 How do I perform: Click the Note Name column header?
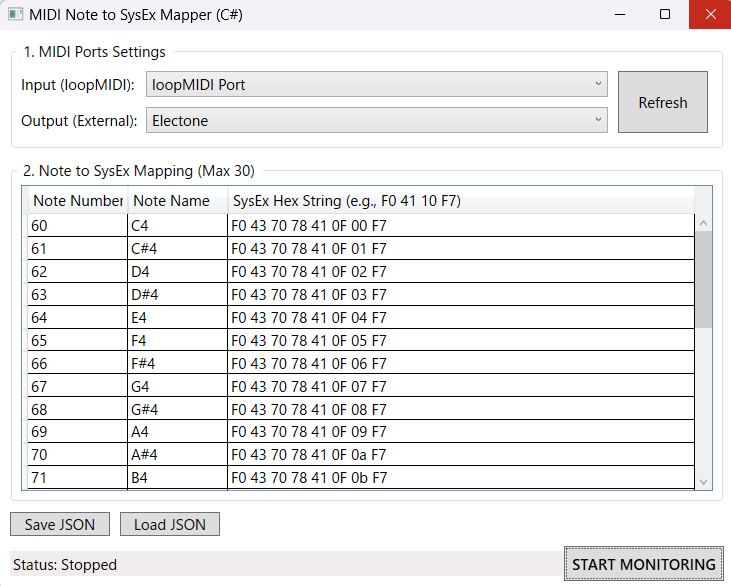pos(178,201)
